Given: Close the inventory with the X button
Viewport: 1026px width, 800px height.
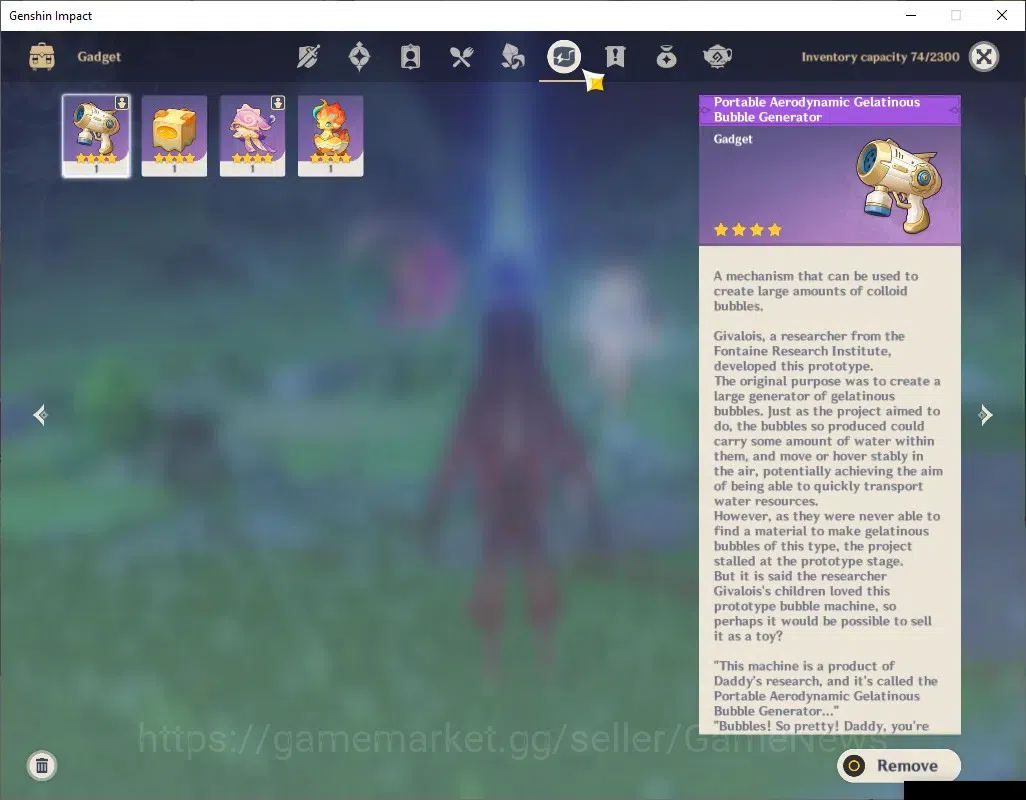Looking at the screenshot, I should pos(983,57).
